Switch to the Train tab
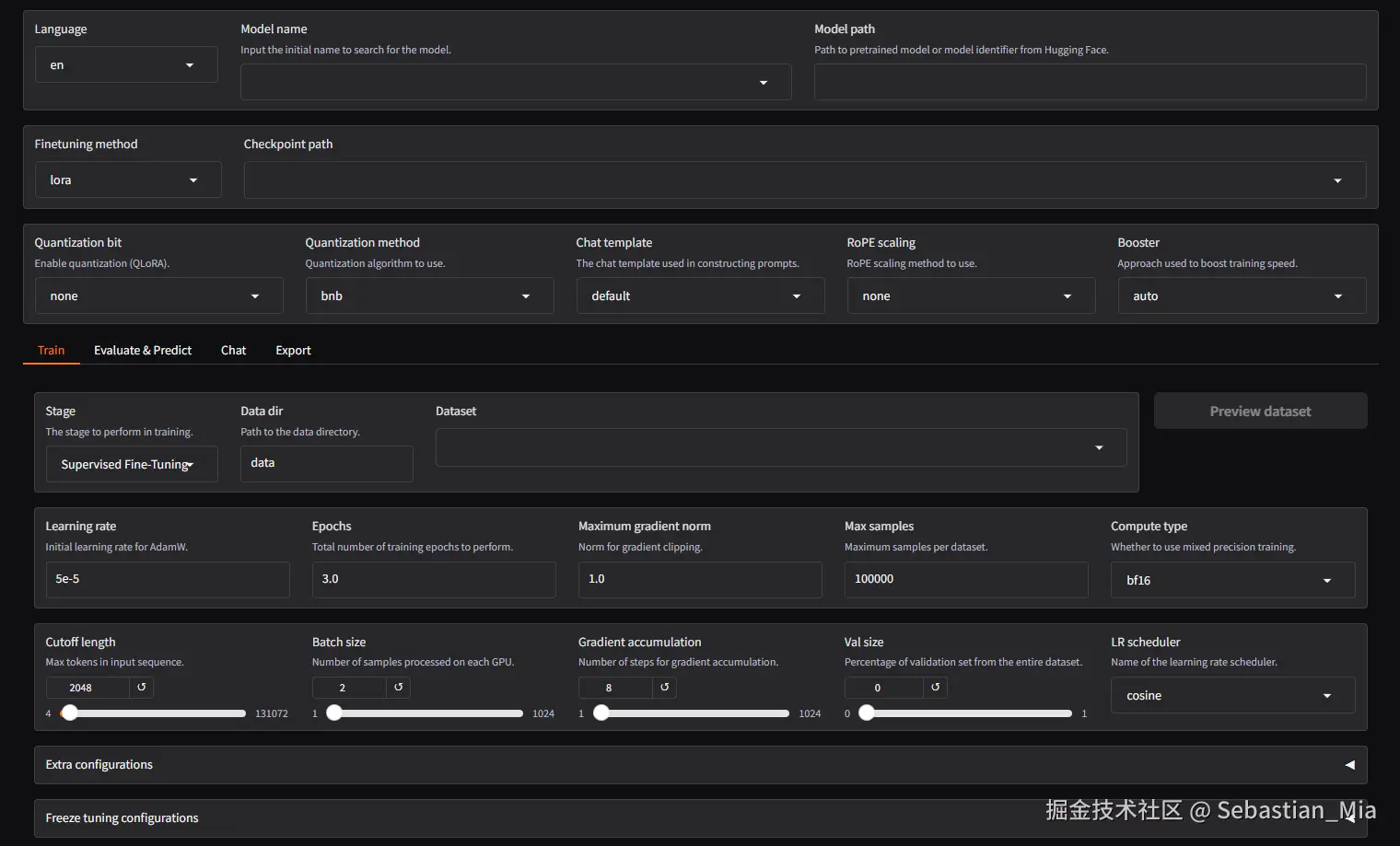The width and height of the screenshot is (1400, 846). 52,351
